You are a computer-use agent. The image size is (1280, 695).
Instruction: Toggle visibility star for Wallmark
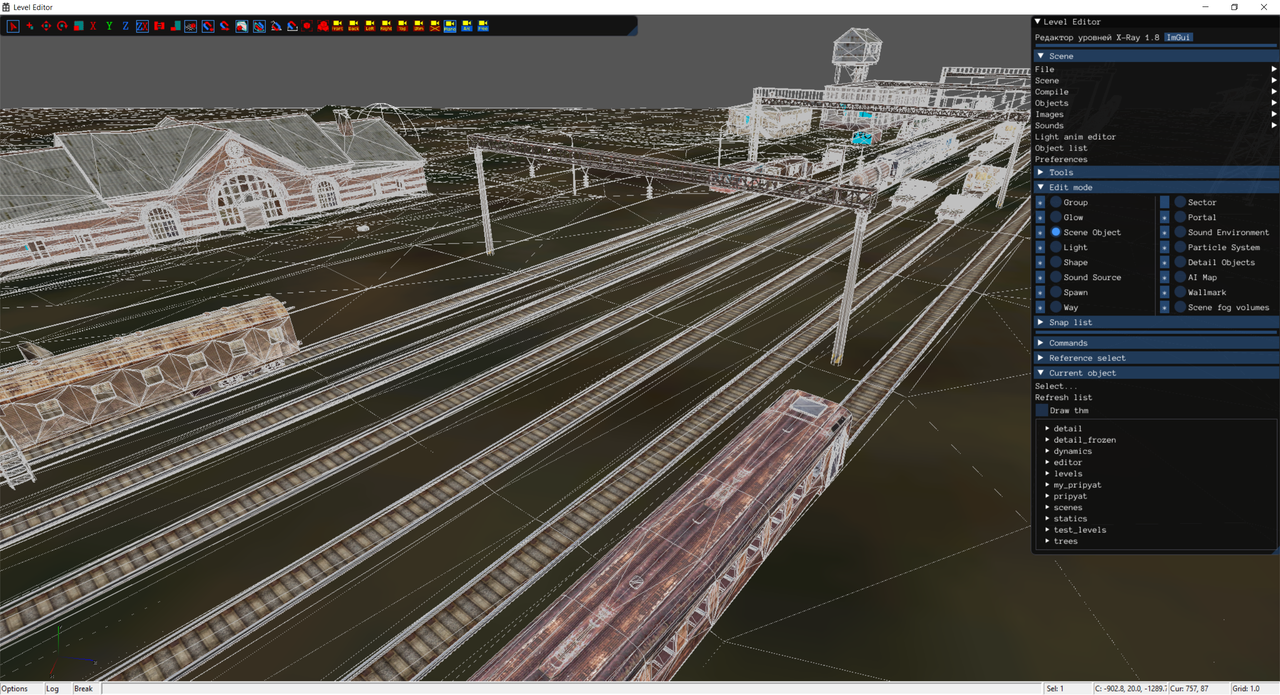click(1164, 292)
